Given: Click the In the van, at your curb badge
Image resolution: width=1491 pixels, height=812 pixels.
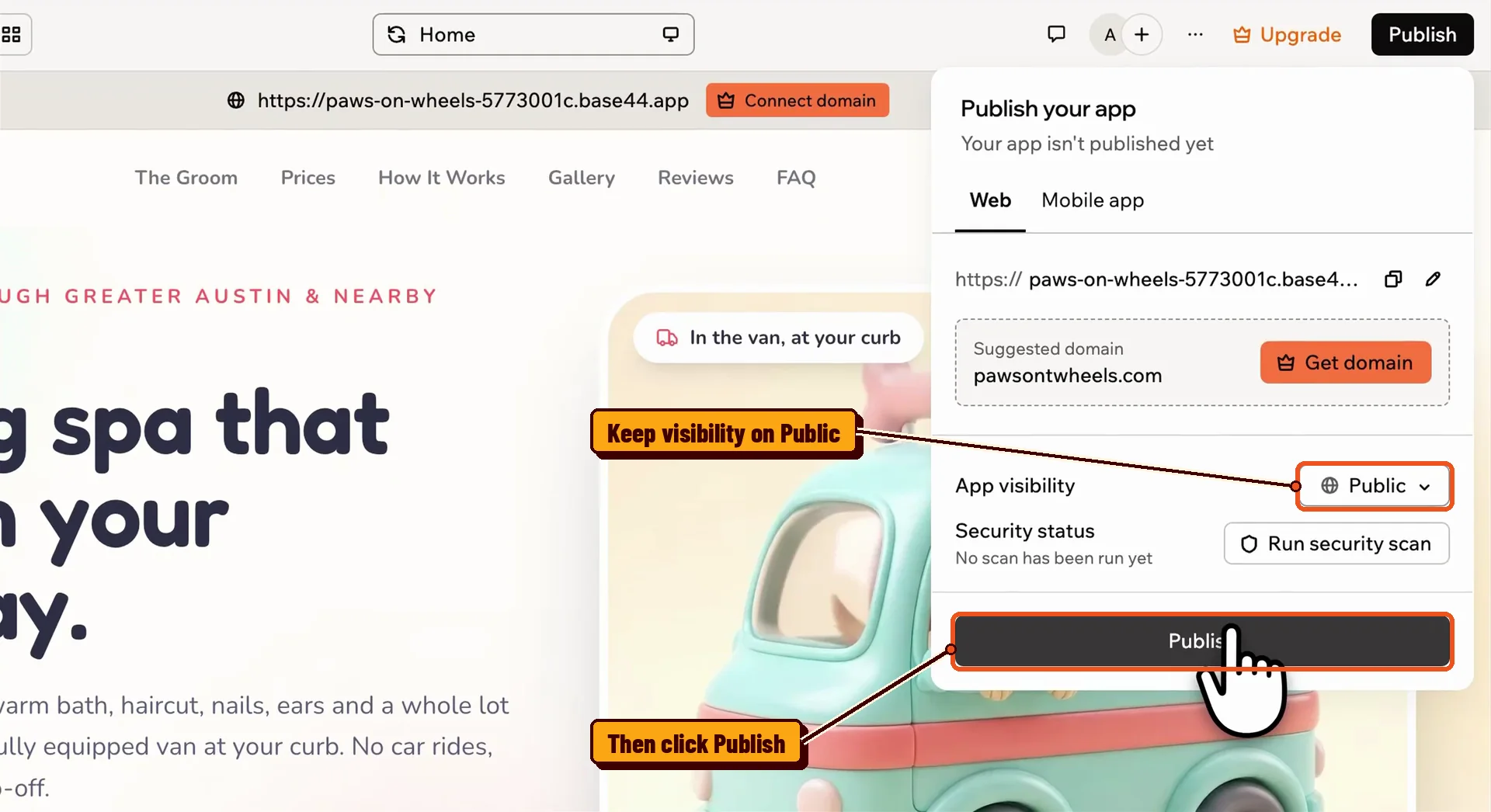Looking at the screenshot, I should click(778, 338).
